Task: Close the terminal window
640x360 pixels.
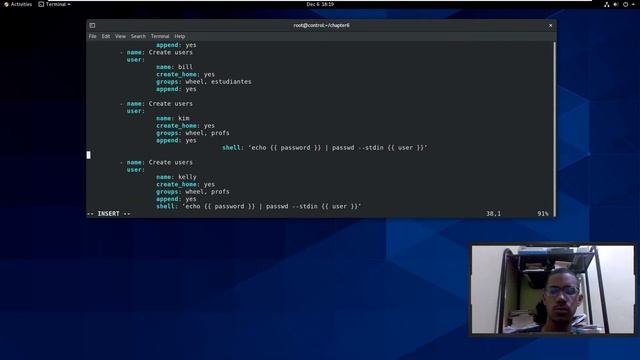Action: pos(550,25)
